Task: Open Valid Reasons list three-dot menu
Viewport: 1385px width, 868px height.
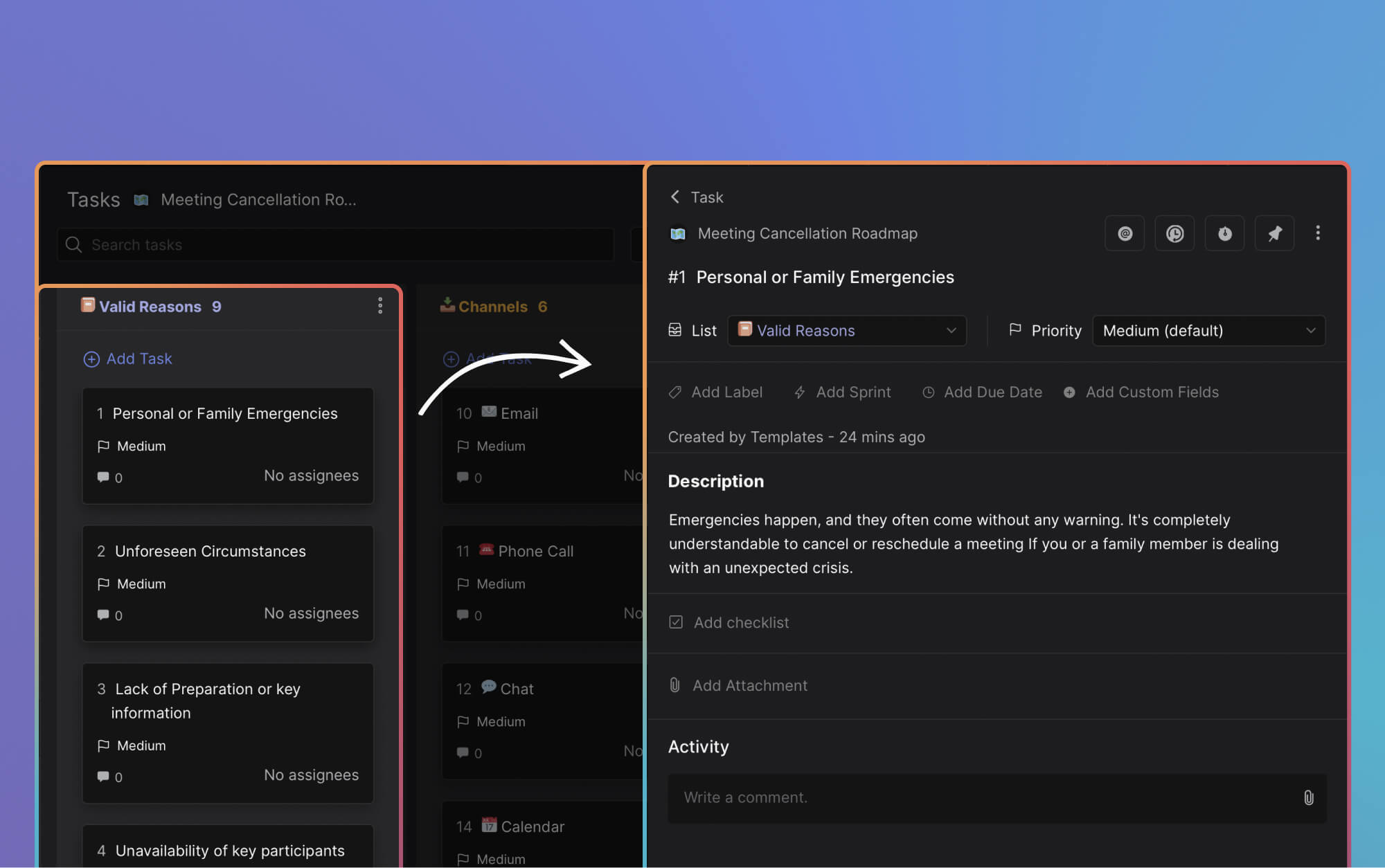Action: (x=380, y=306)
